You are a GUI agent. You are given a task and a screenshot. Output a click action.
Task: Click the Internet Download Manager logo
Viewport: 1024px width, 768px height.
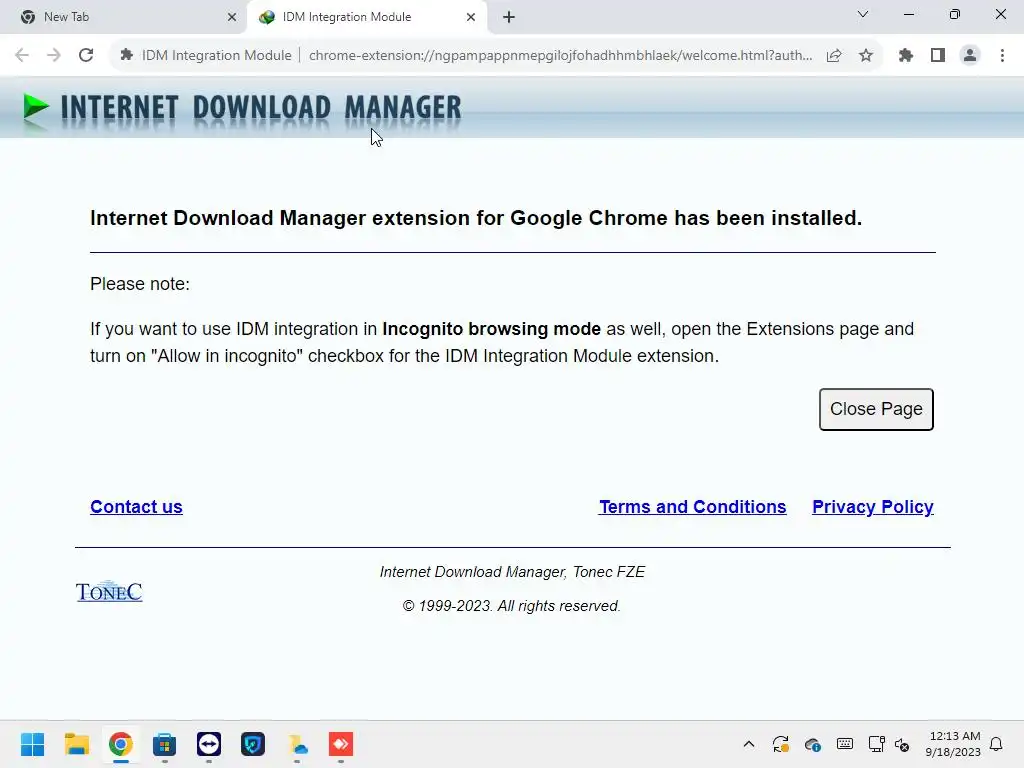coord(242,108)
